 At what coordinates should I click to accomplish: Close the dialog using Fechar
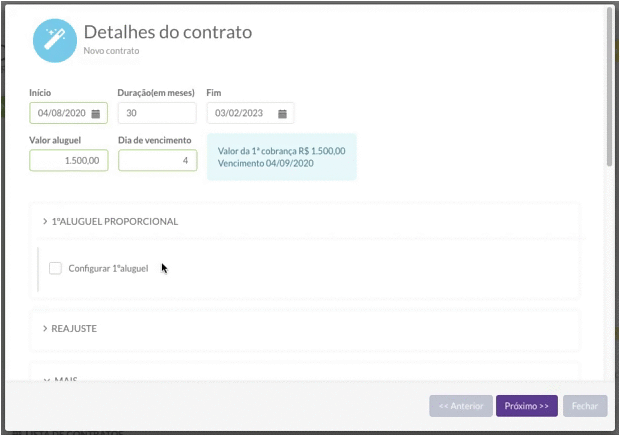coord(584,406)
